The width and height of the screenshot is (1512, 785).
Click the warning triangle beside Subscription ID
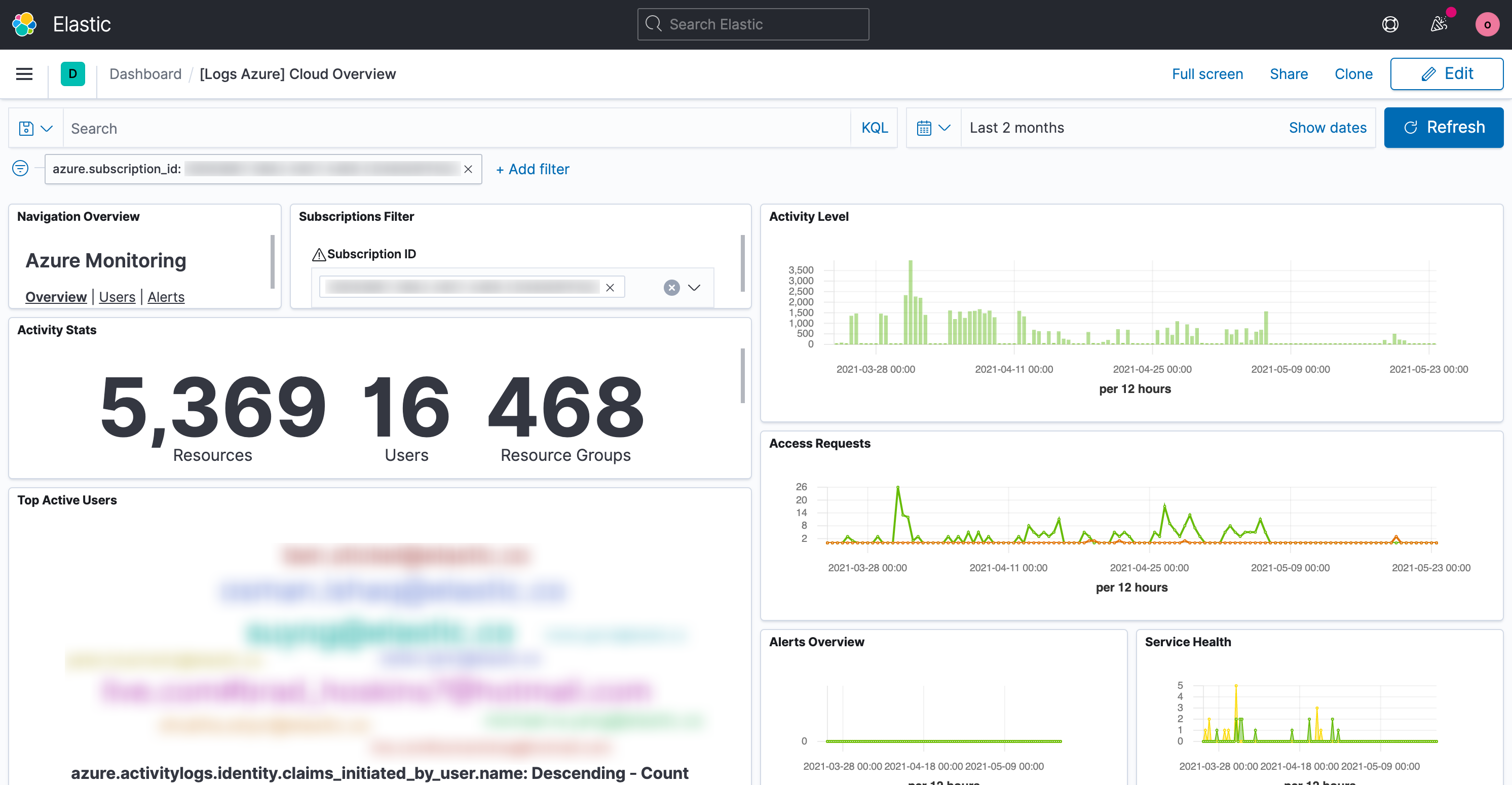pyautogui.click(x=319, y=254)
